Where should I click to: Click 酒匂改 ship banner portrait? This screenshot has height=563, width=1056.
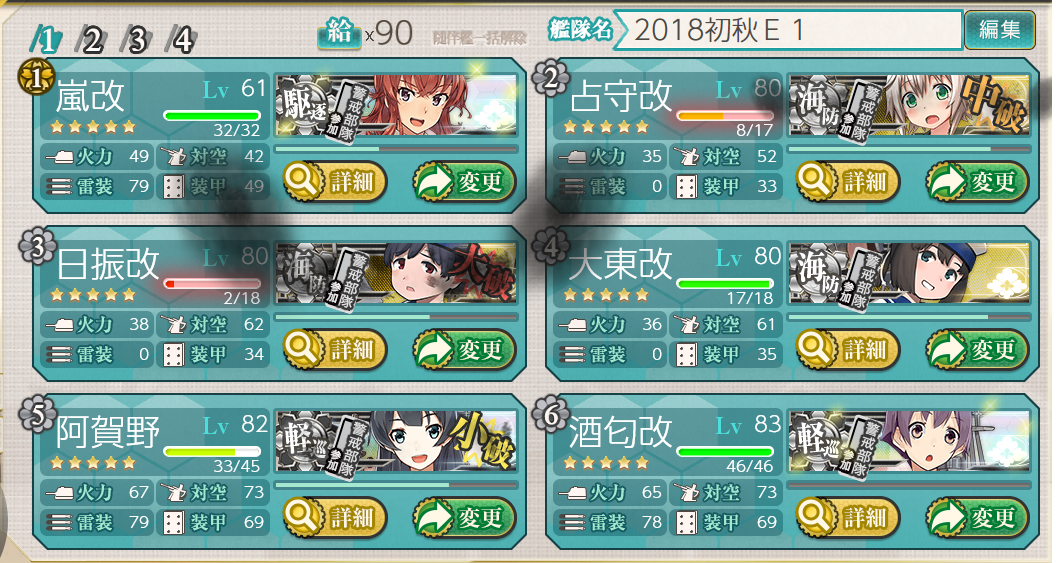click(910, 441)
